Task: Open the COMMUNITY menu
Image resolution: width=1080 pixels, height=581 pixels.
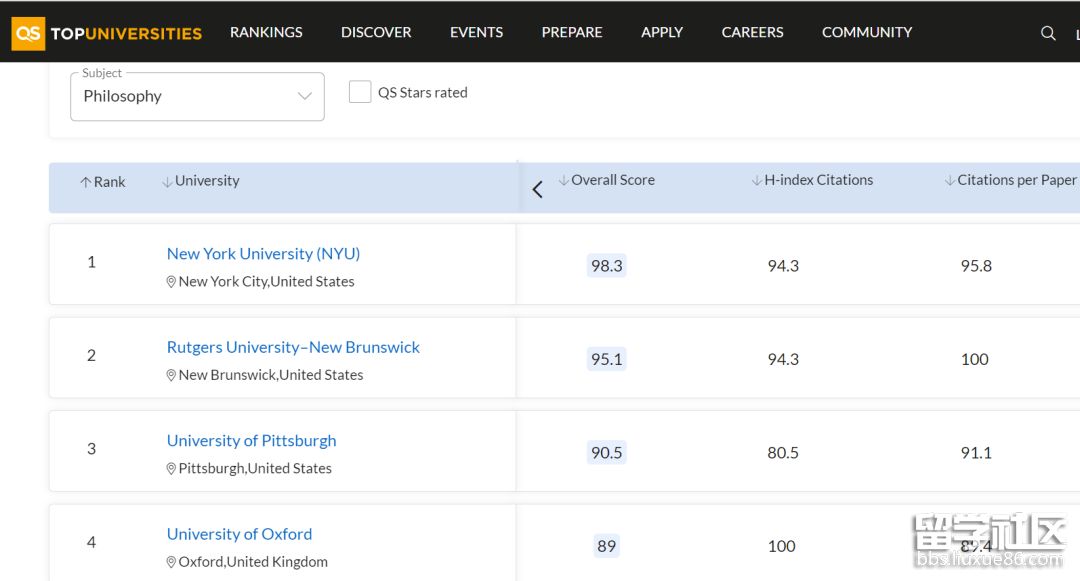Action: click(x=866, y=32)
